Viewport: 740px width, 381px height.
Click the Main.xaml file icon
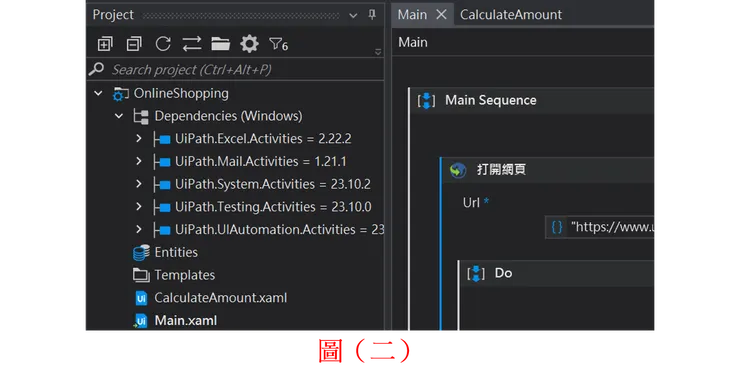141,321
